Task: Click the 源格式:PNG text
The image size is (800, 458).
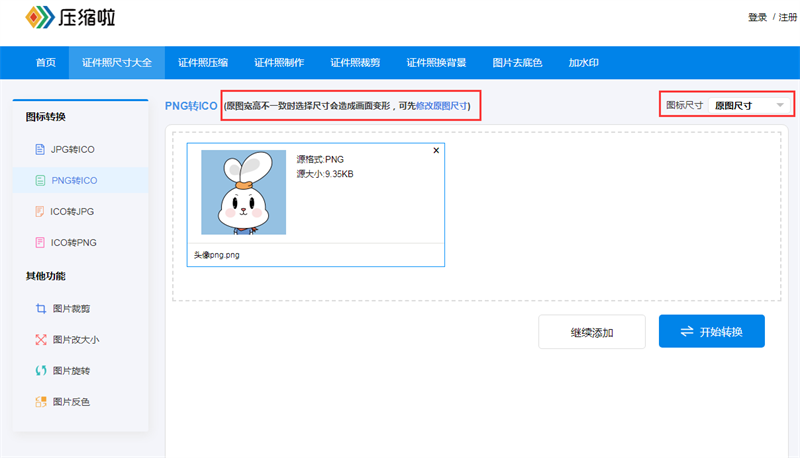Action: pos(320,160)
